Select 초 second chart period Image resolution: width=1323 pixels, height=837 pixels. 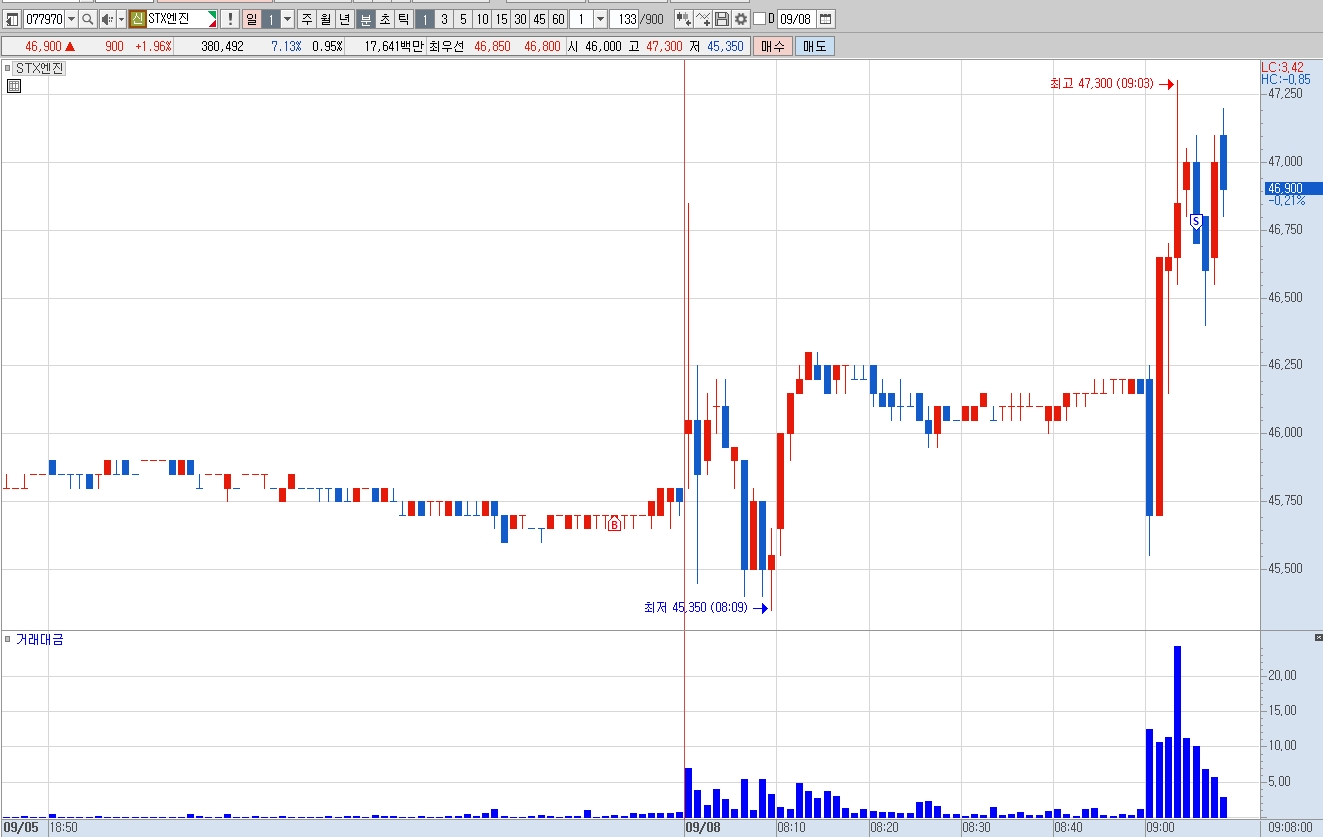tap(385, 19)
